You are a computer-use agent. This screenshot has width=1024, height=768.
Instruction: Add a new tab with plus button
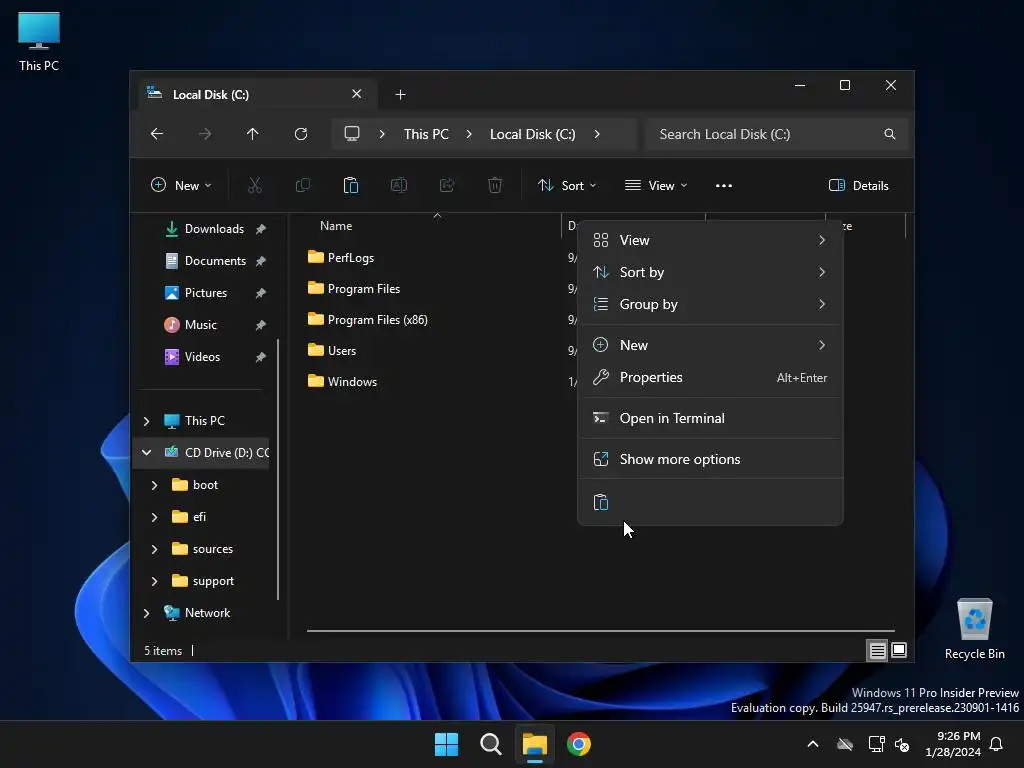pos(400,95)
